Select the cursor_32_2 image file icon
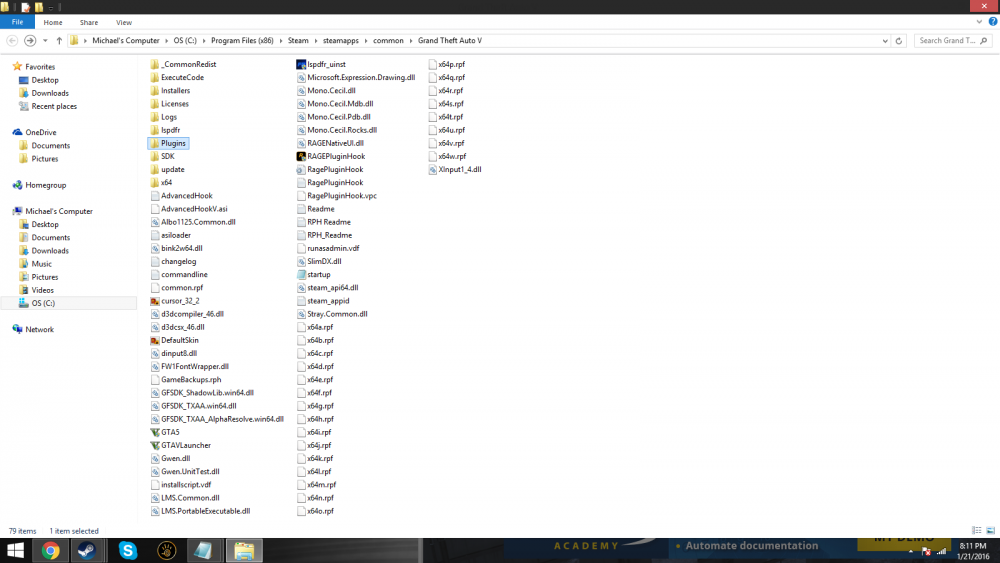This screenshot has width=1000, height=563. click(154, 301)
